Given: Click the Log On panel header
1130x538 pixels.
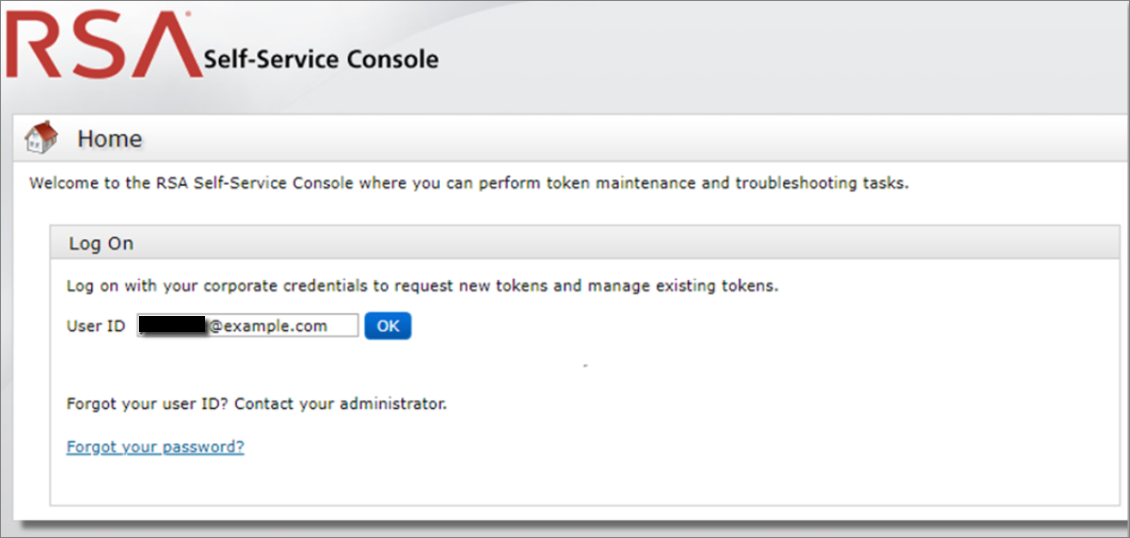Looking at the screenshot, I should pos(584,243).
